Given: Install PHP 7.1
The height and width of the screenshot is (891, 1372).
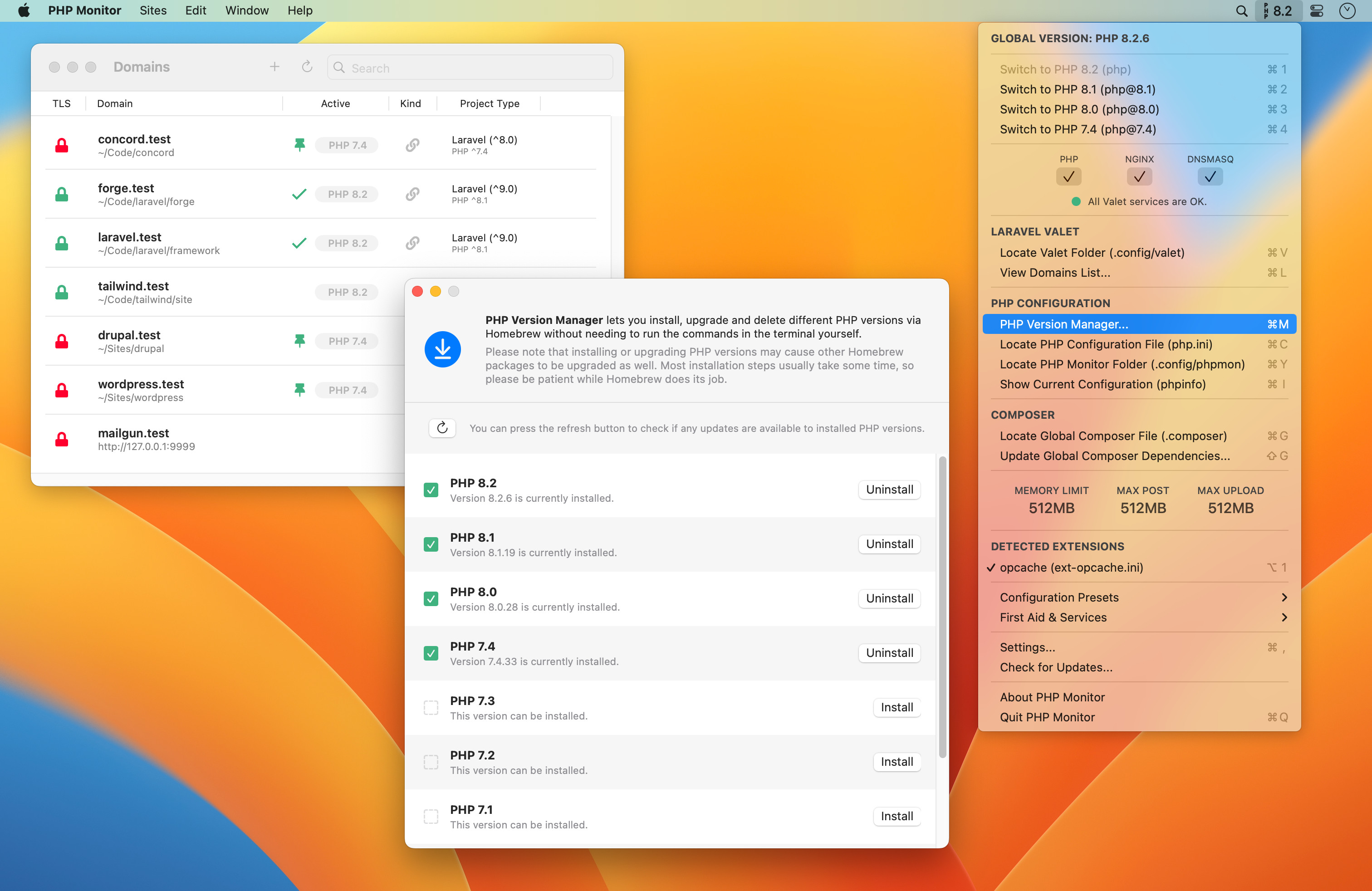Looking at the screenshot, I should [897, 816].
